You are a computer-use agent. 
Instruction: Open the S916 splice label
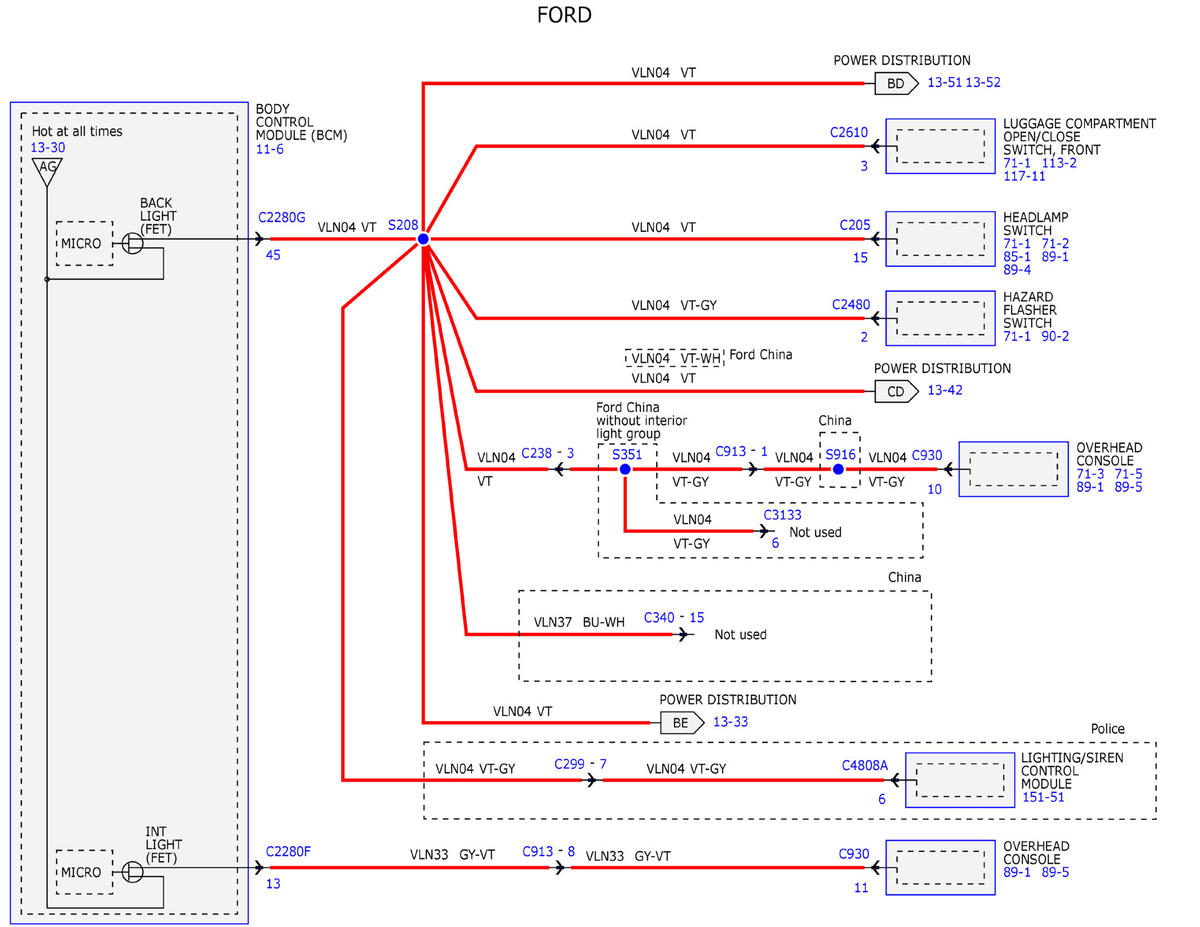(x=841, y=454)
